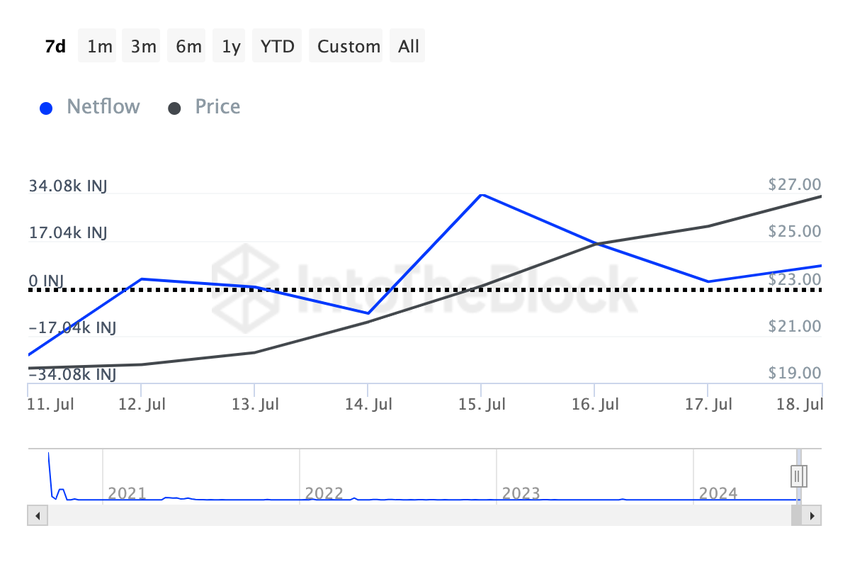Click the Netflow dip at 14 Jul
This screenshot has width=850, height=567.
coord(368,313)
